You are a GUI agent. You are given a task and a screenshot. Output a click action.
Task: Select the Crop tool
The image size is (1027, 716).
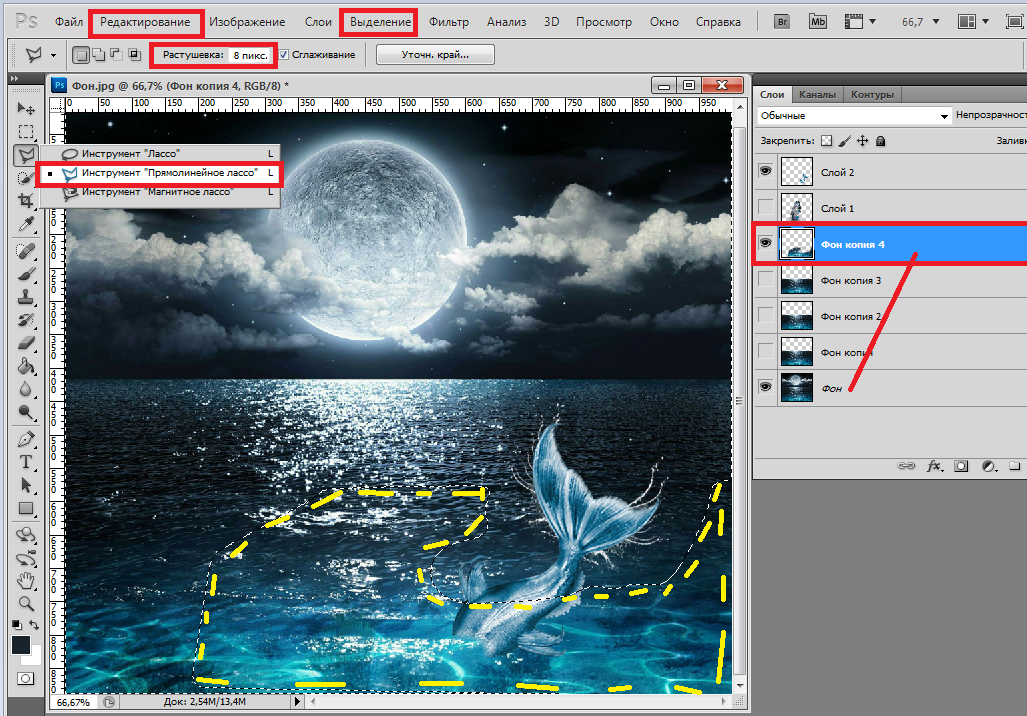[26, 201]
